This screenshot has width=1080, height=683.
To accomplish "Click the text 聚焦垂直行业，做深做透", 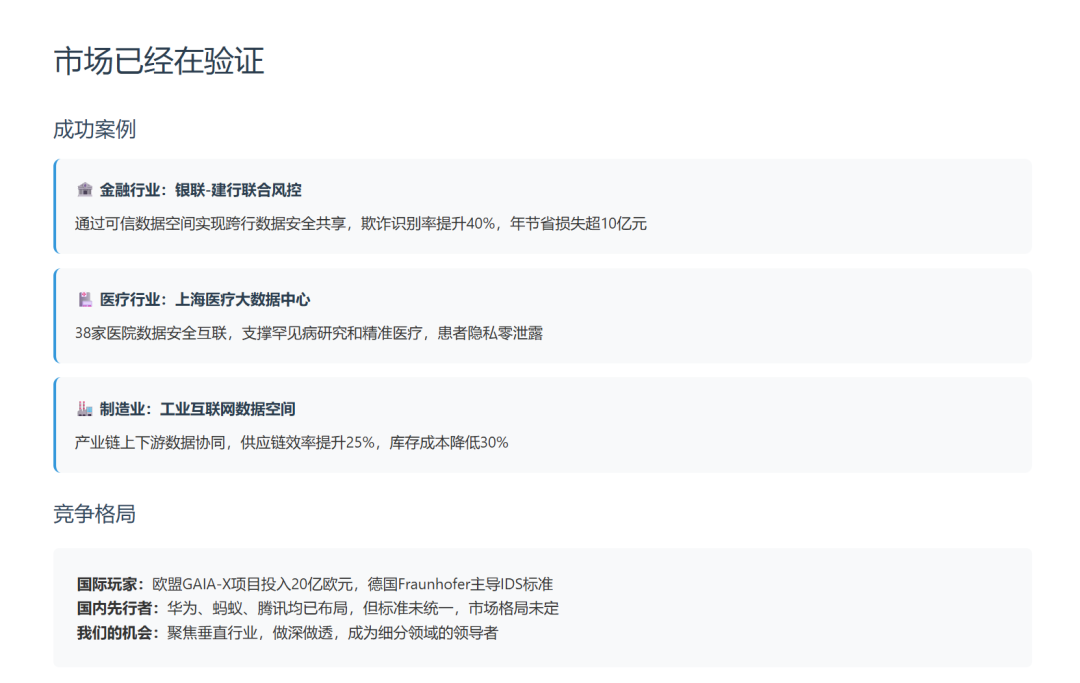I will click(250, 633).
